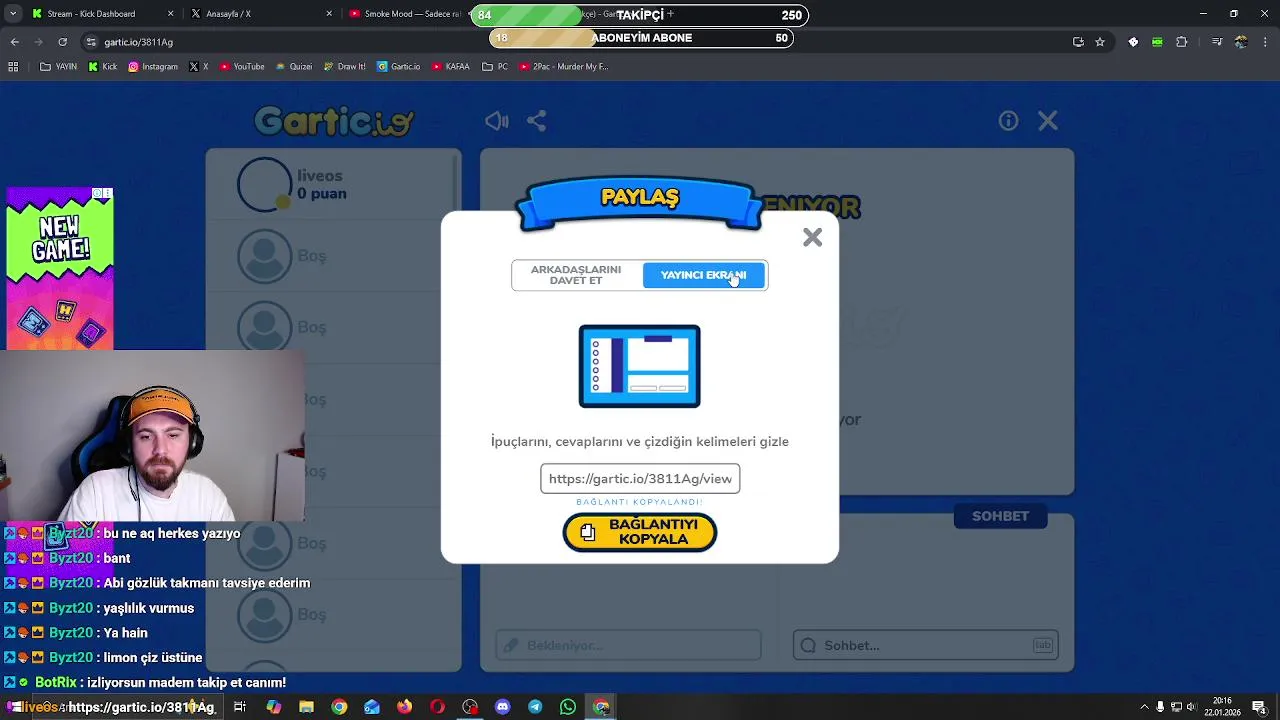Focus the Sohbet... chat input
Image resolution: width=1280 pixels, height=720 pixels.
[926, 645]
